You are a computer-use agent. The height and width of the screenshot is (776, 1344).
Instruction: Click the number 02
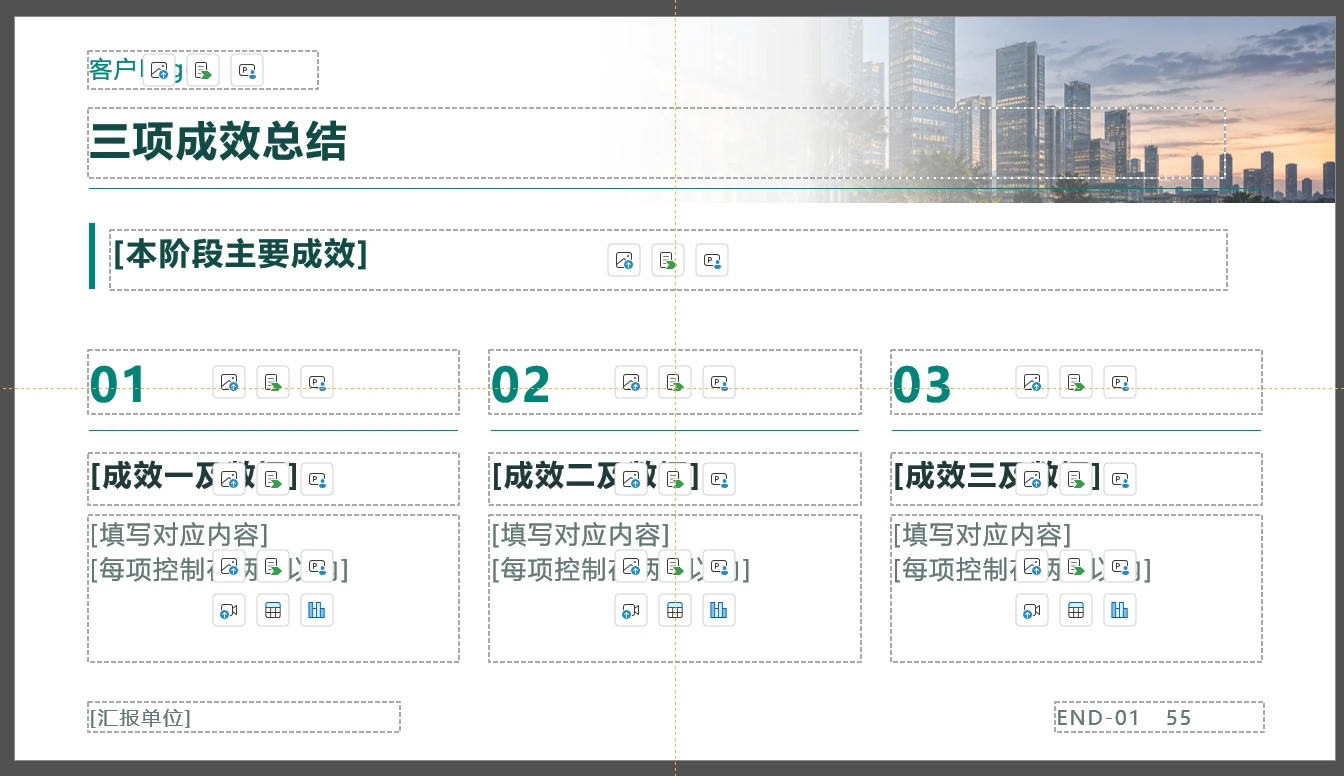pos(521,385)
